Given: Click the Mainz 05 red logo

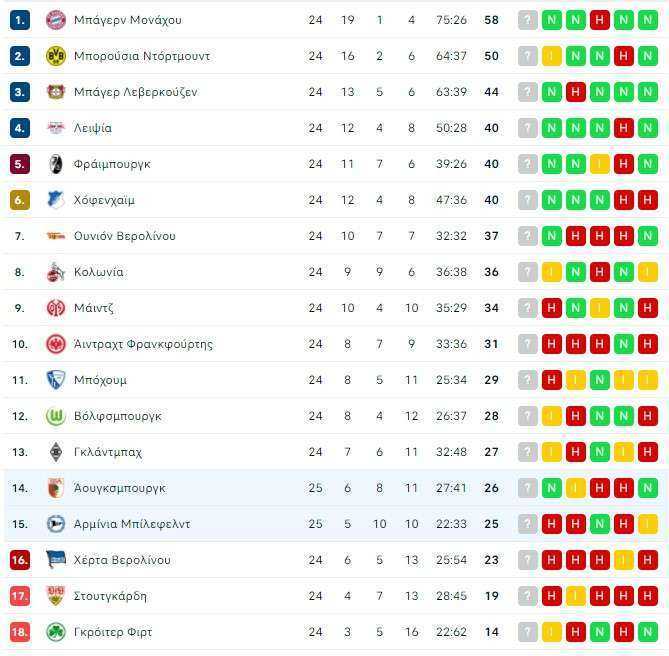Looking at the screenshot, I should tap(56, 308).
